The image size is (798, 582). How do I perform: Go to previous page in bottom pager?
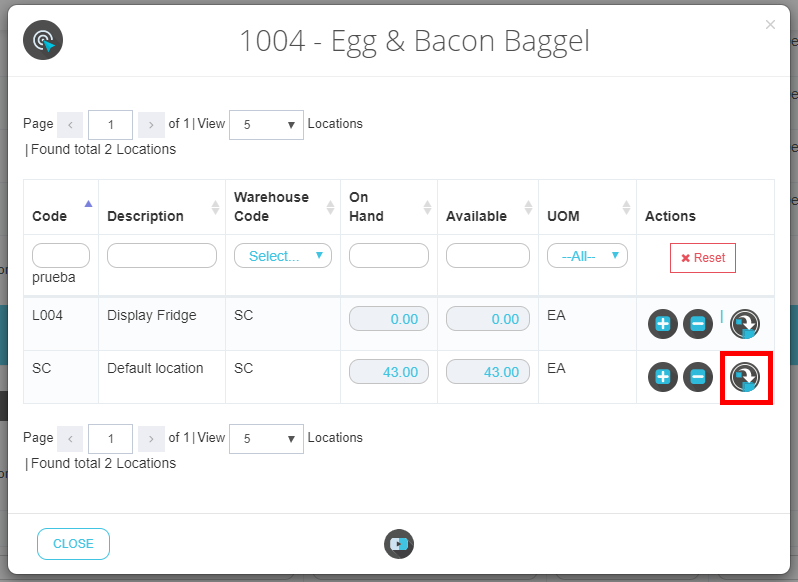click(70, 438)
